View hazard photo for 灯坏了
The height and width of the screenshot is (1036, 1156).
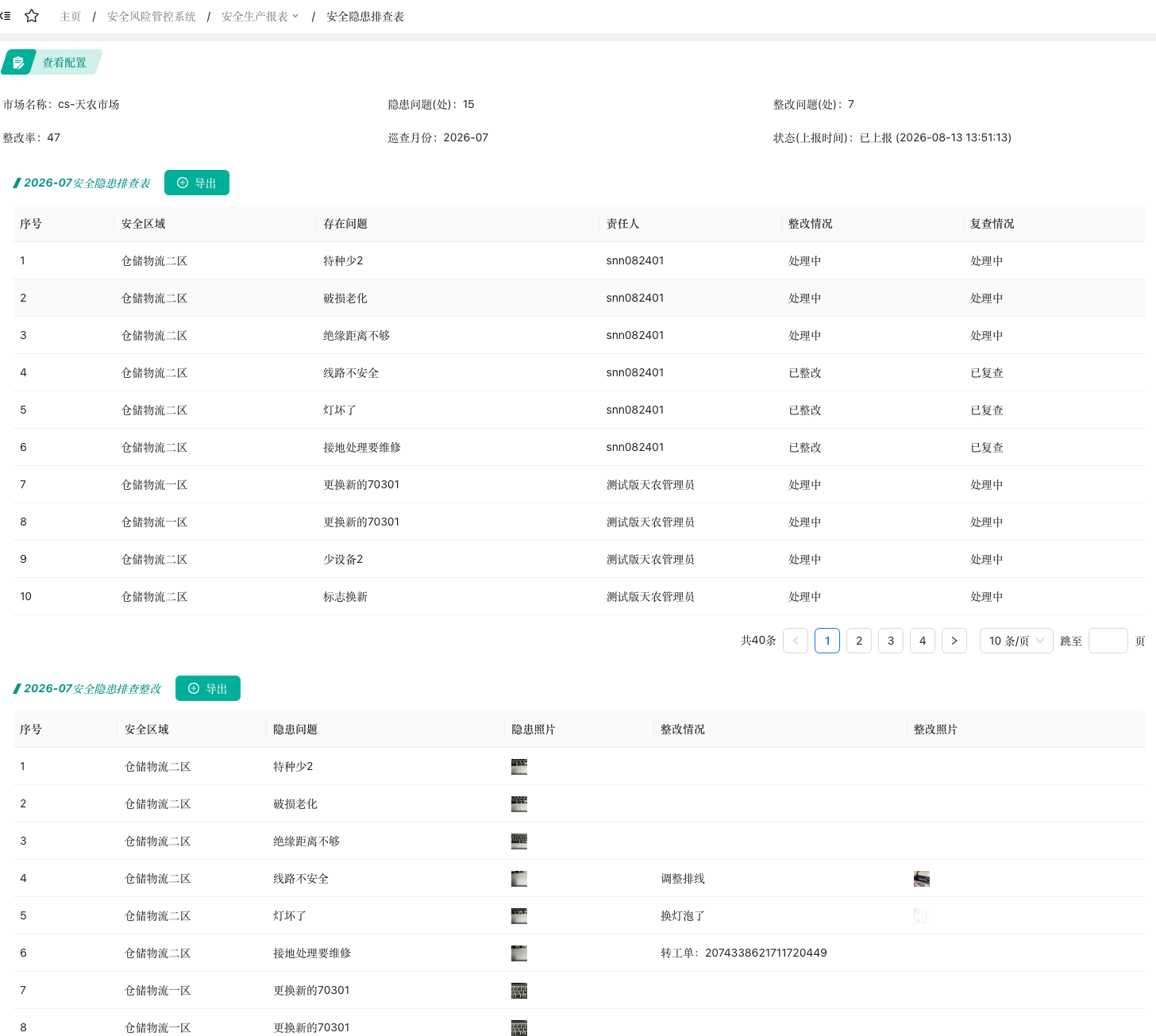point(519,916)
